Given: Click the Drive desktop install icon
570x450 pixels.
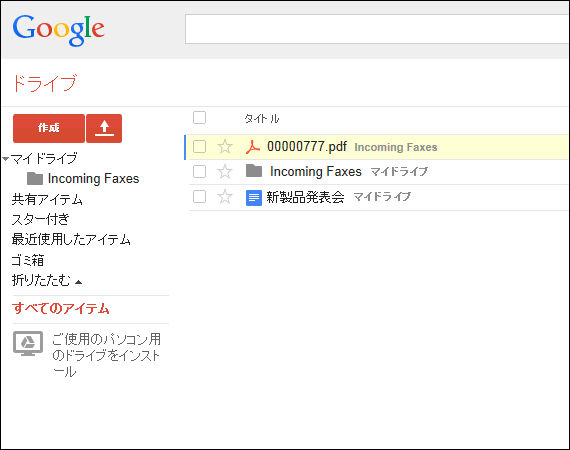Looking at the screenshot, I should pos(28,343).
